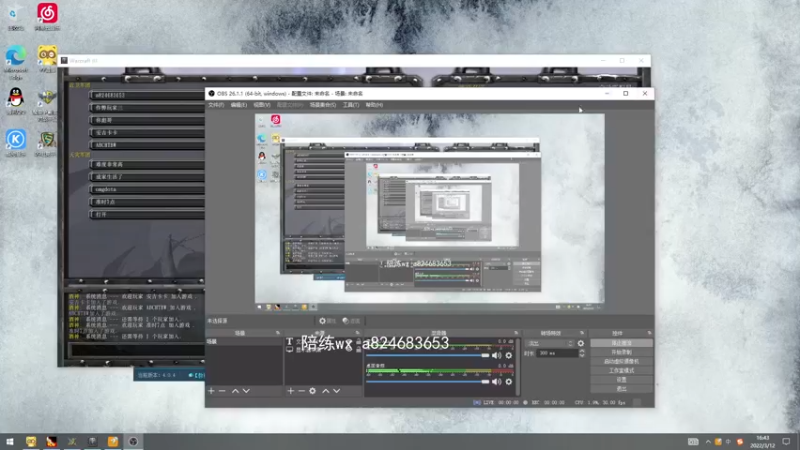Open the blue K desktop icon
The height and width of the screenshot is (450, 800).
click(16, 142)
